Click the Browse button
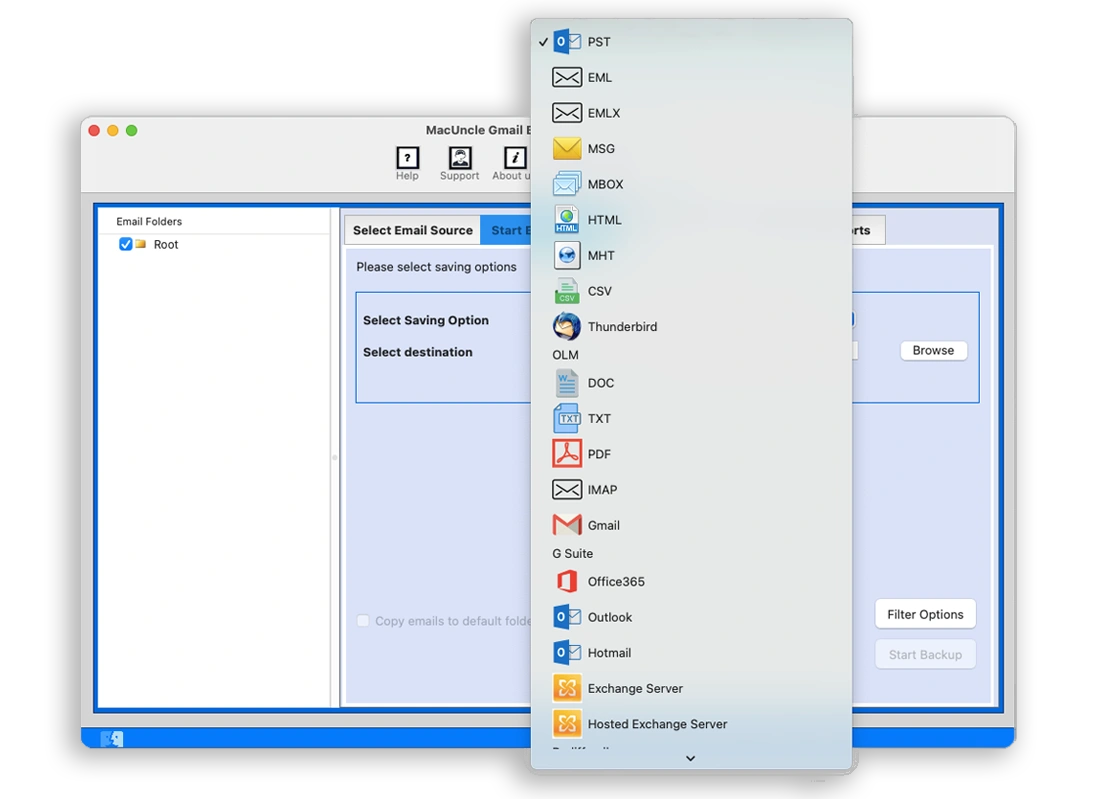Screen dimensions: 1096x799 point(933,350)
